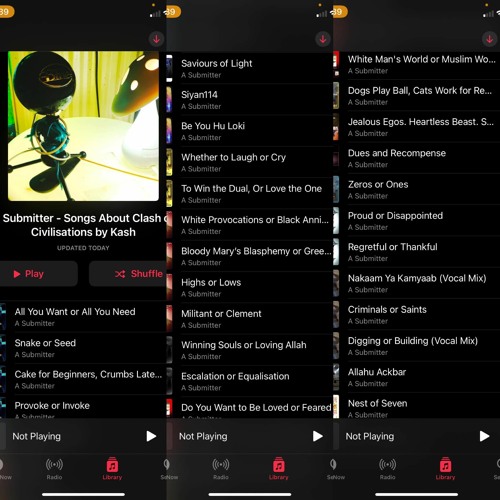Open Library tab beneath the Nest of Seven screen

tap(445, 469)
